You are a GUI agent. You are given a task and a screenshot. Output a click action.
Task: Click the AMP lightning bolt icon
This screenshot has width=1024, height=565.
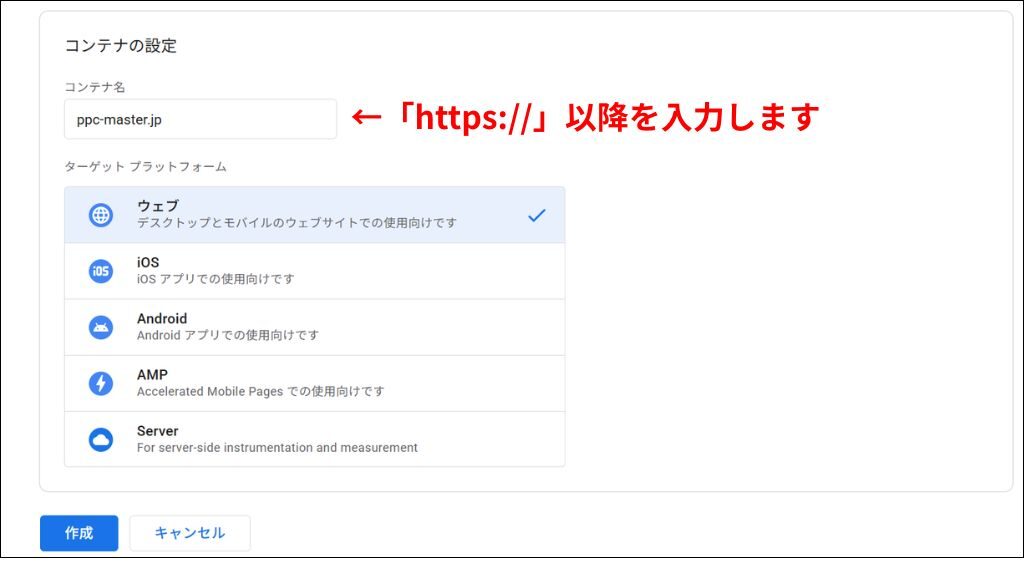(x=101, y=383)
